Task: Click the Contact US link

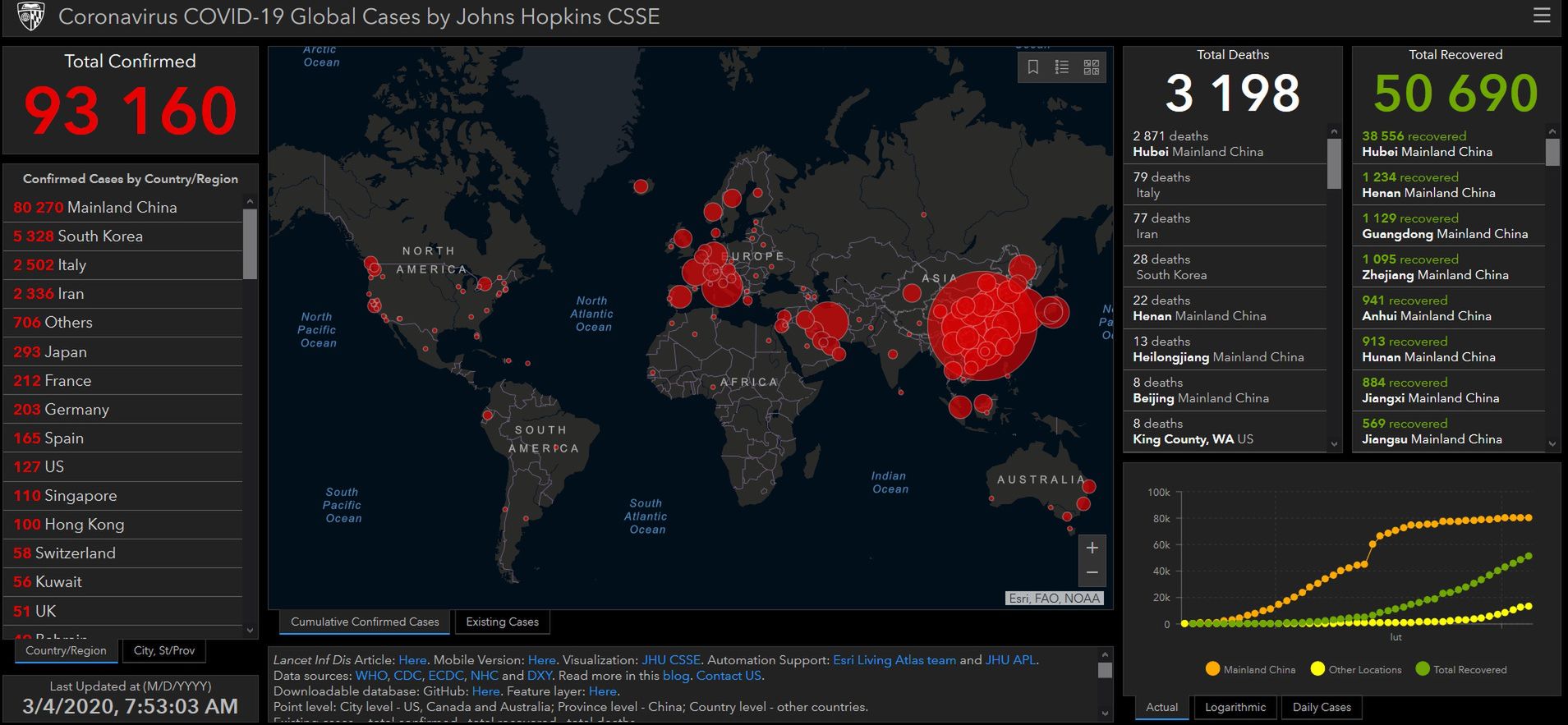Action: tap(729, 675)
